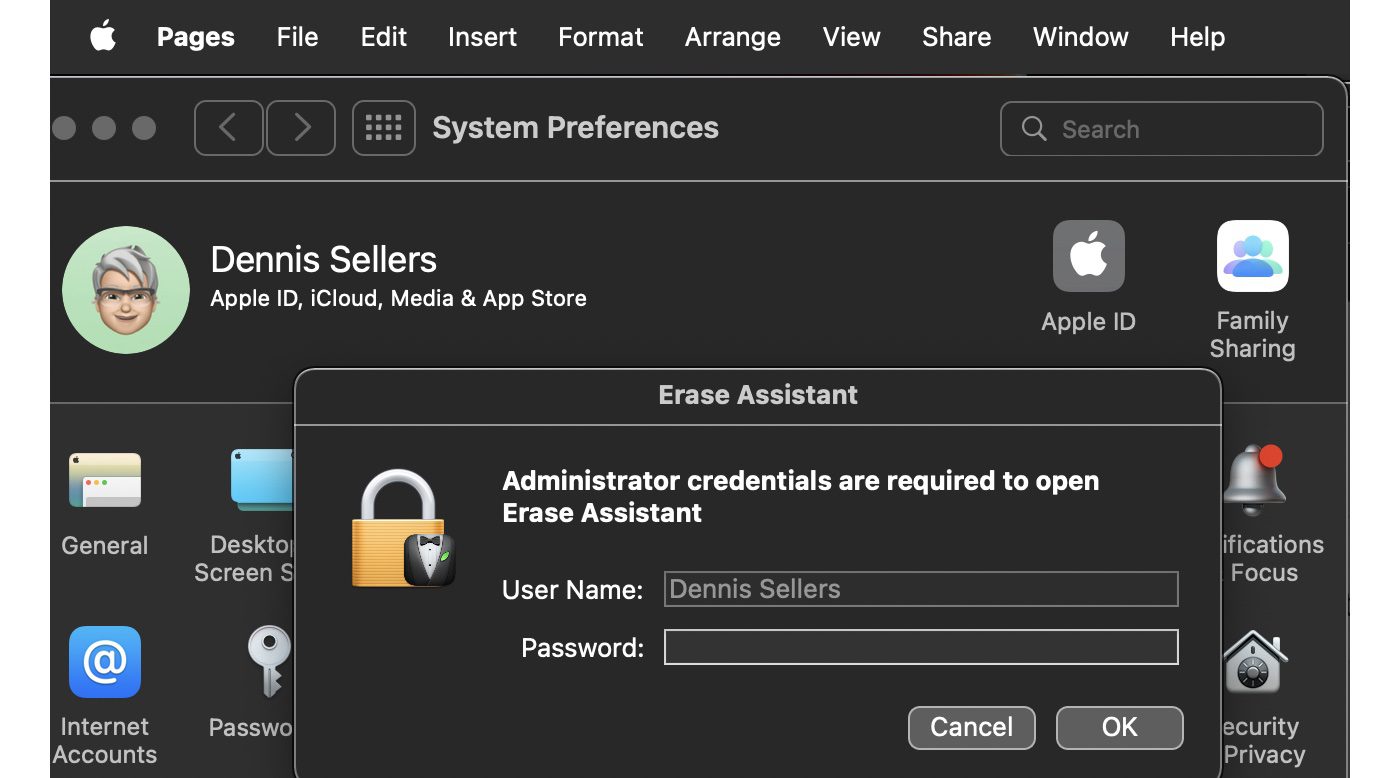Click Cancel in Erase Assistant dialog
This screenshot has height=778, width=1400.
(971, 727)
